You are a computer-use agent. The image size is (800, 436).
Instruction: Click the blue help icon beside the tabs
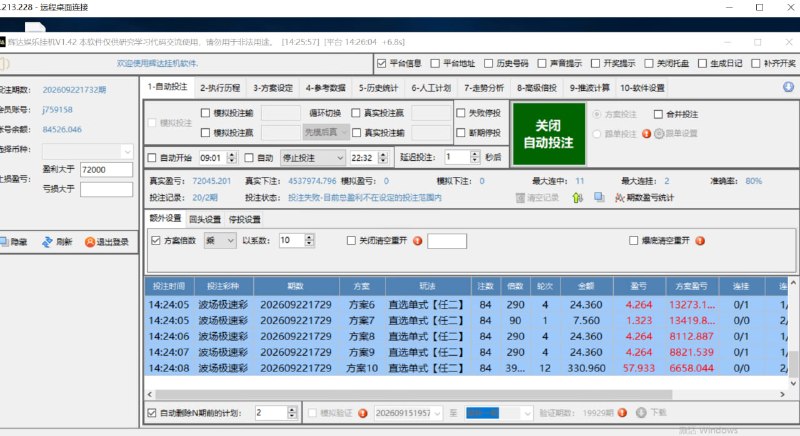click(x=788, y=87)
